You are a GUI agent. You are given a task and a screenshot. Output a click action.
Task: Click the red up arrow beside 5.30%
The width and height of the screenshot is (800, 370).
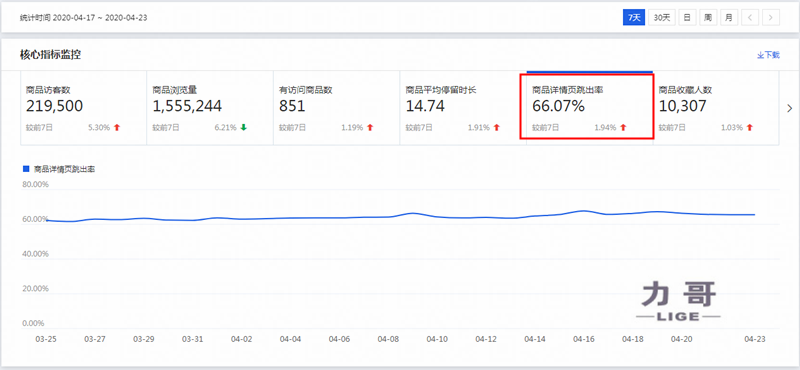click(117, 128)
